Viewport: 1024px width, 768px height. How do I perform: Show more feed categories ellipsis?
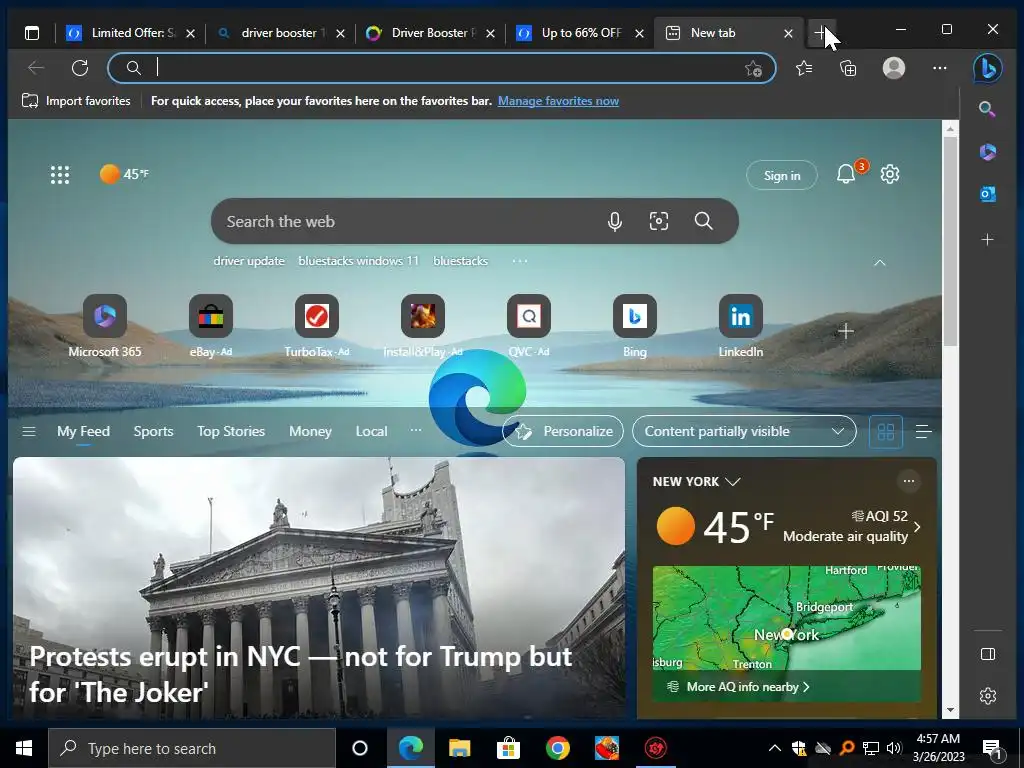[x=415, y=430]
